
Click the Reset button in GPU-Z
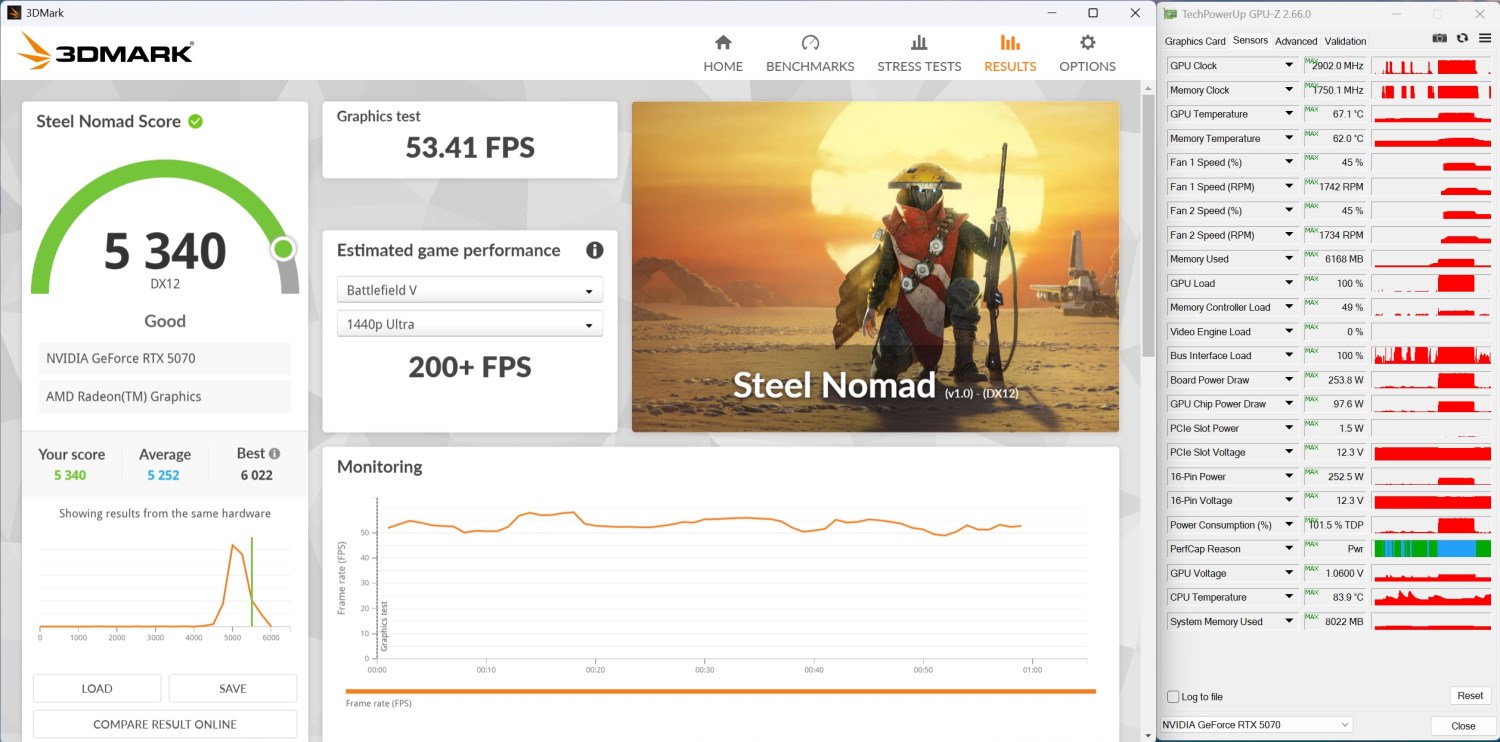[1470, 696]
